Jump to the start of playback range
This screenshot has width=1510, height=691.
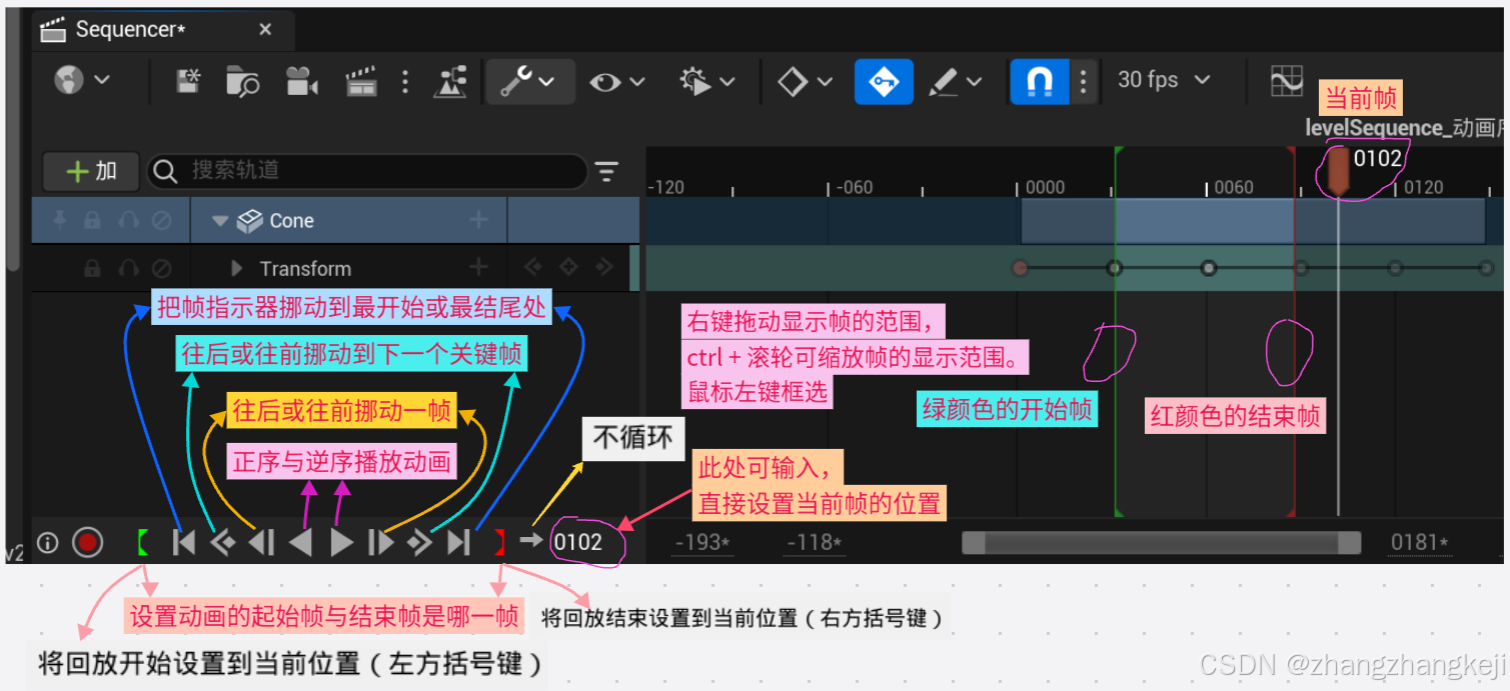click(184, 543)
